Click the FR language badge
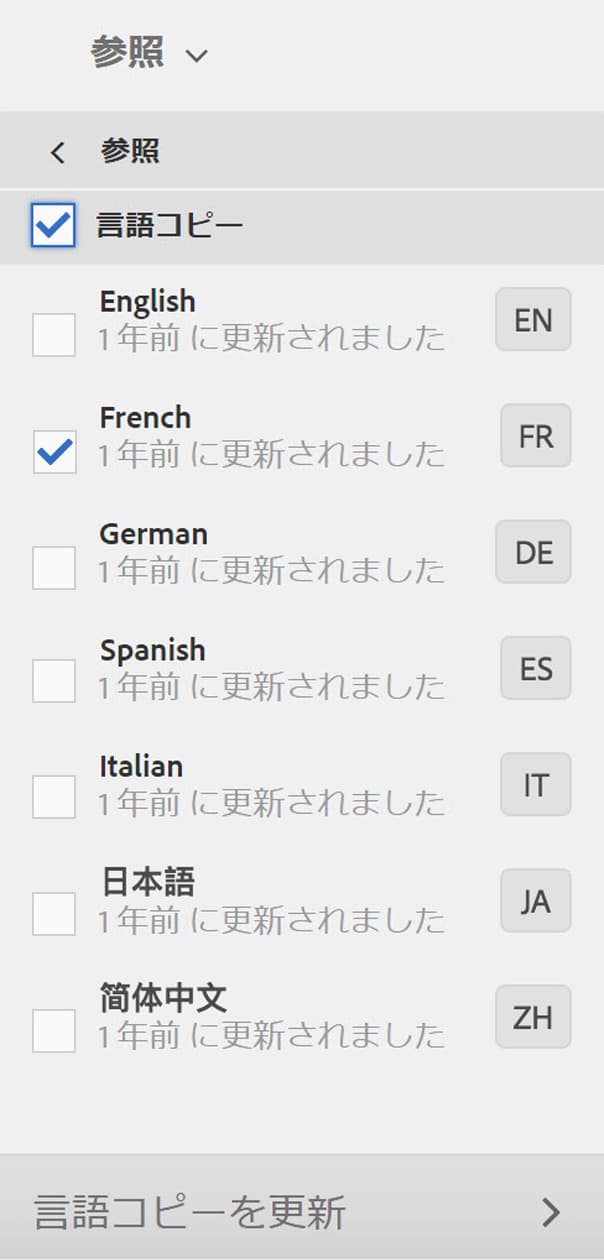 click(x=535, y=436)
